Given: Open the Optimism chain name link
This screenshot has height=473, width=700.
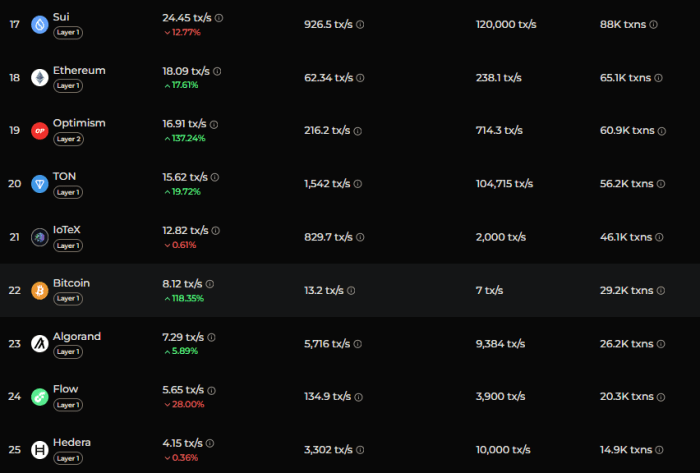Looking at the screenshot, I should click(x=79, y=123).
